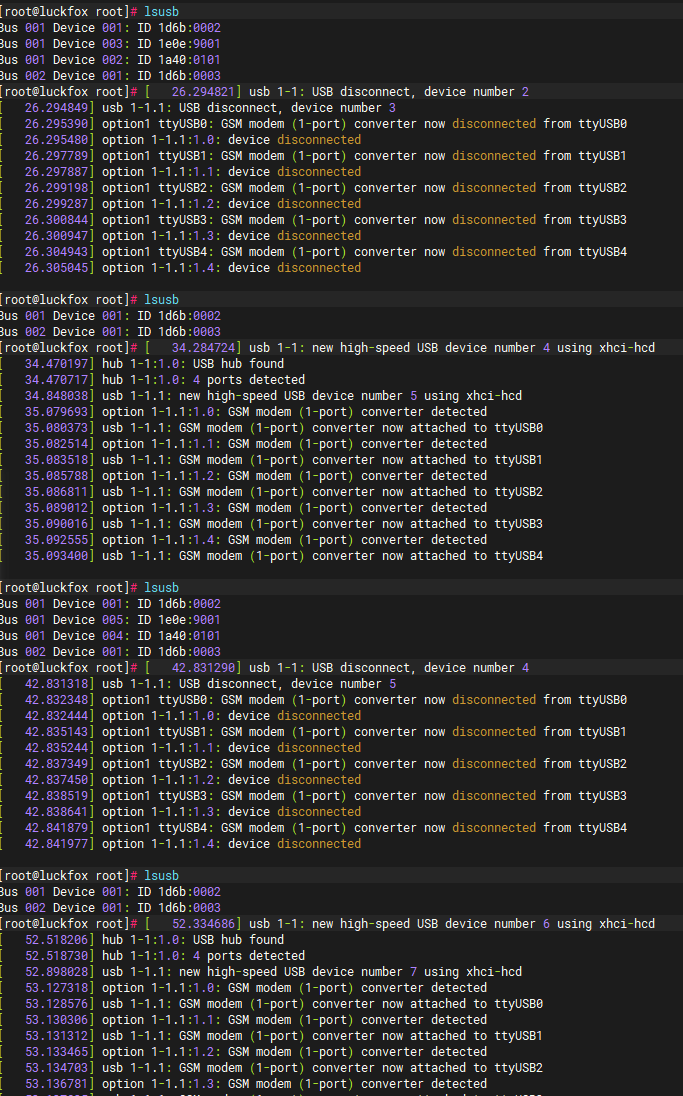
Task: Click line 34.848038 new USB device number 5
Action: (261, 396)
